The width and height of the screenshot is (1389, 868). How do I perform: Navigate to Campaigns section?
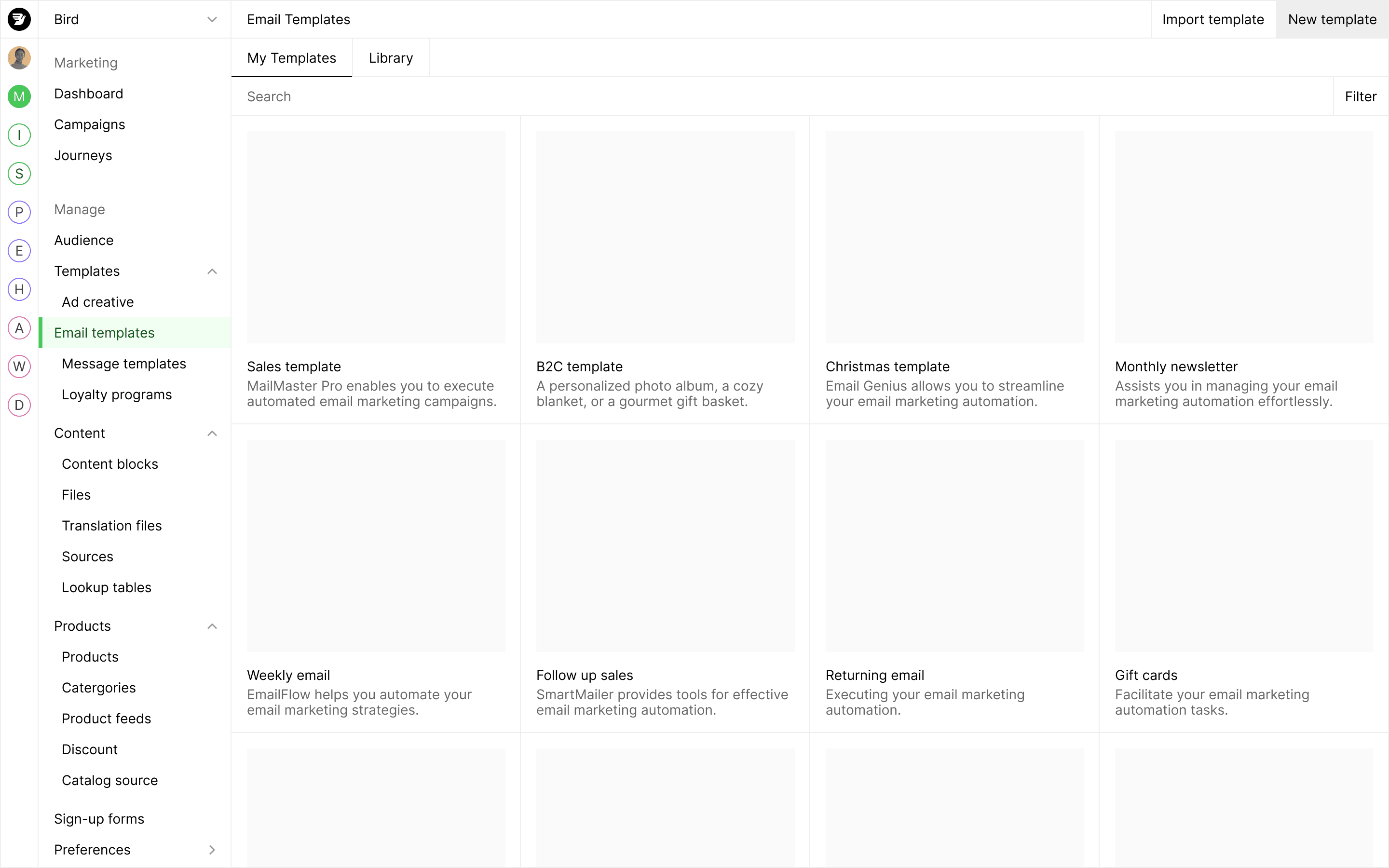point(90,124)
